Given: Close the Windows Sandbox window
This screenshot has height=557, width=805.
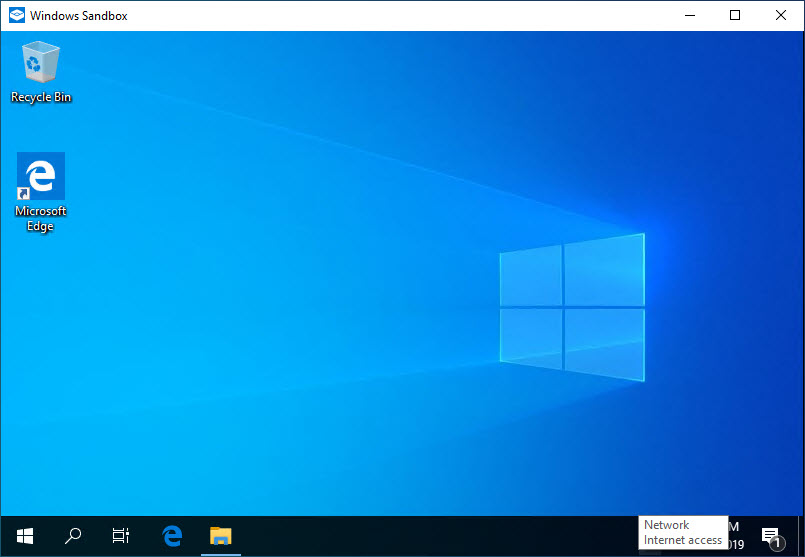Looking at the screenshot, I should (x=780, y=15).
